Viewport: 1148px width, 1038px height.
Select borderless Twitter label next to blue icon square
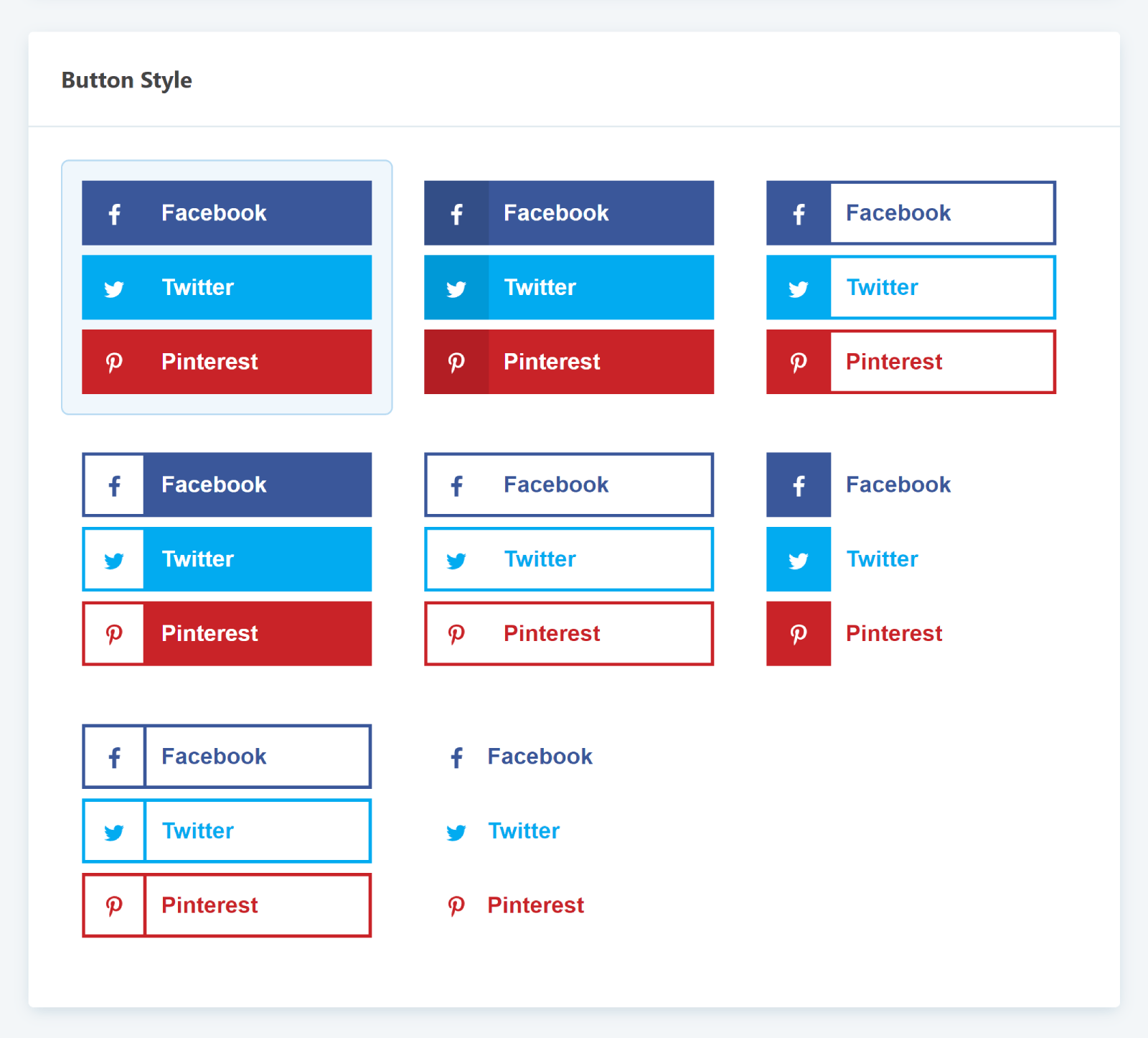882,559
